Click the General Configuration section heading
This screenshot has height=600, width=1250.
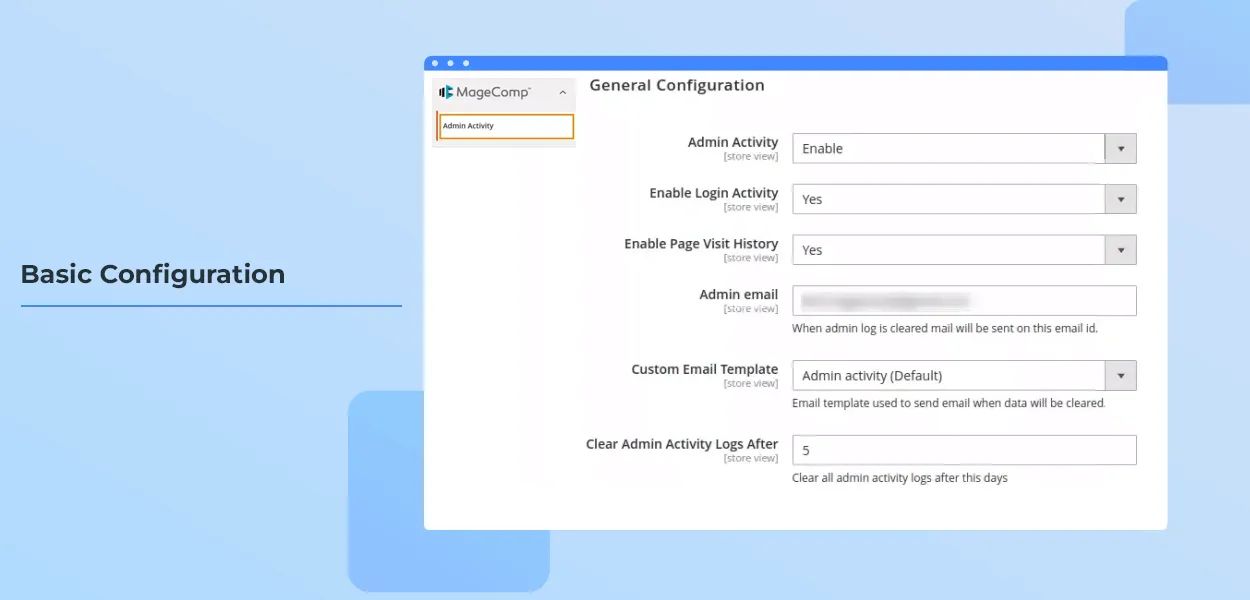tap(677, 86)
